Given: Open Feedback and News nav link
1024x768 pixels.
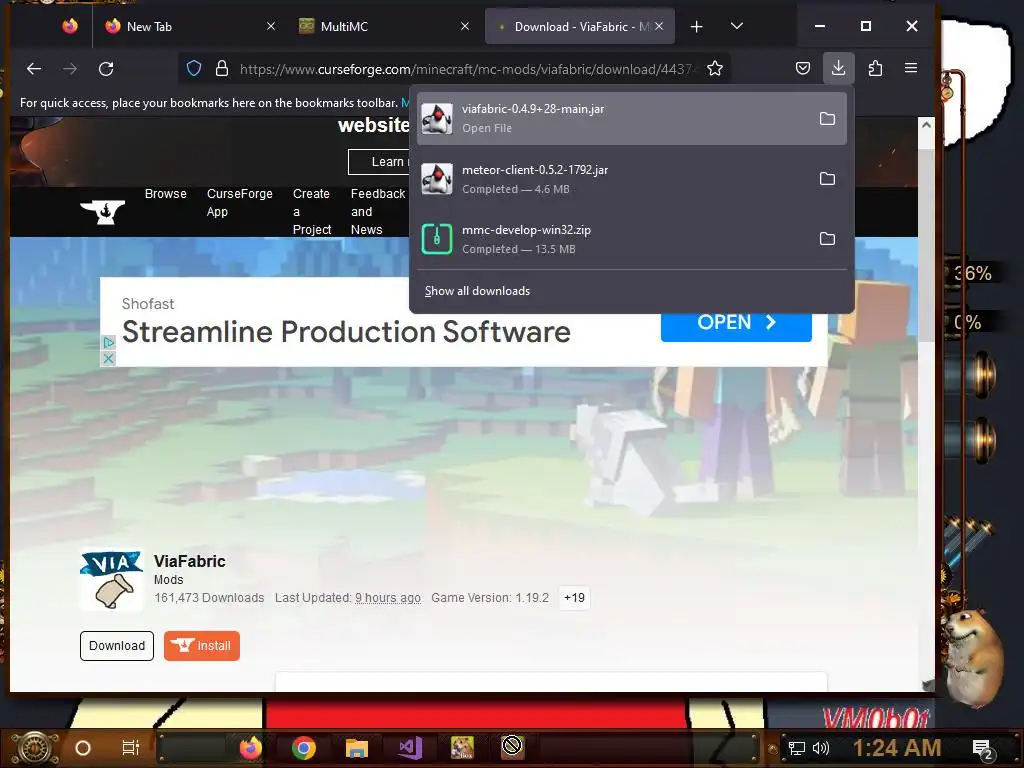Looking at the screenshot, I should click(x=378, y=212).
